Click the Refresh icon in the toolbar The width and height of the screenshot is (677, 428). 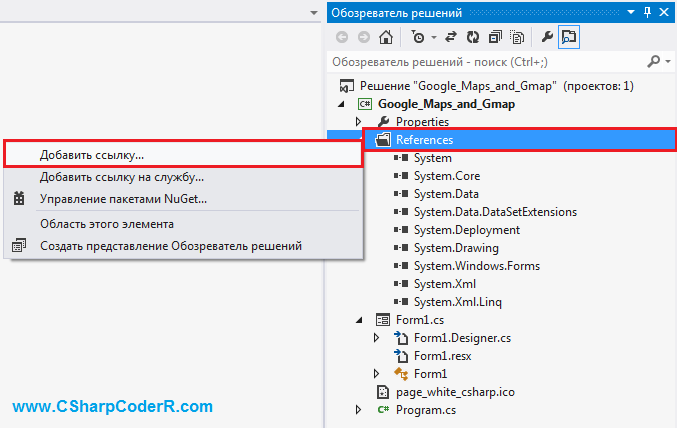(473, 37)
